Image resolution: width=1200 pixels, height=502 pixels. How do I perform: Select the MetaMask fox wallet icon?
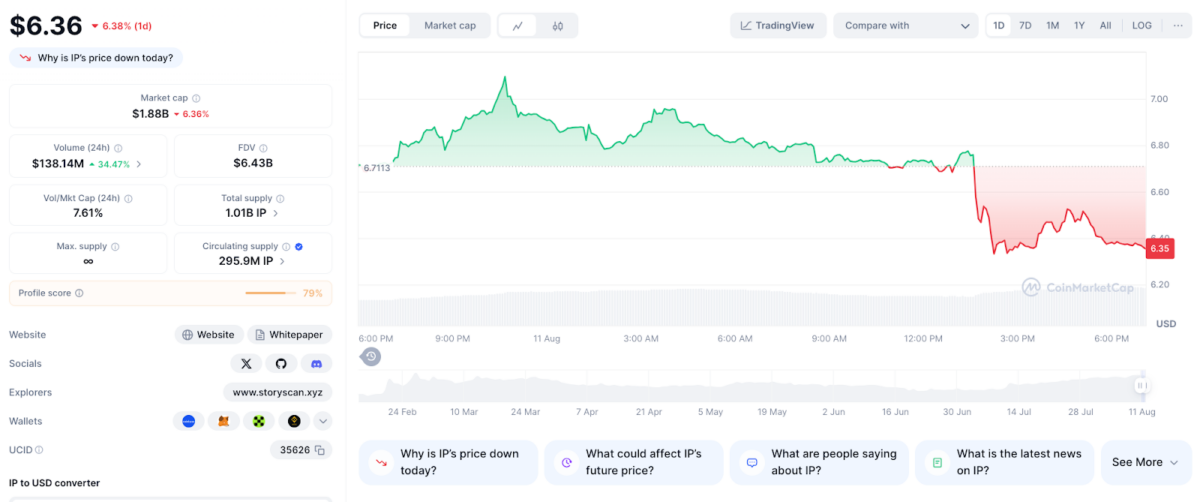pos(224,422)
